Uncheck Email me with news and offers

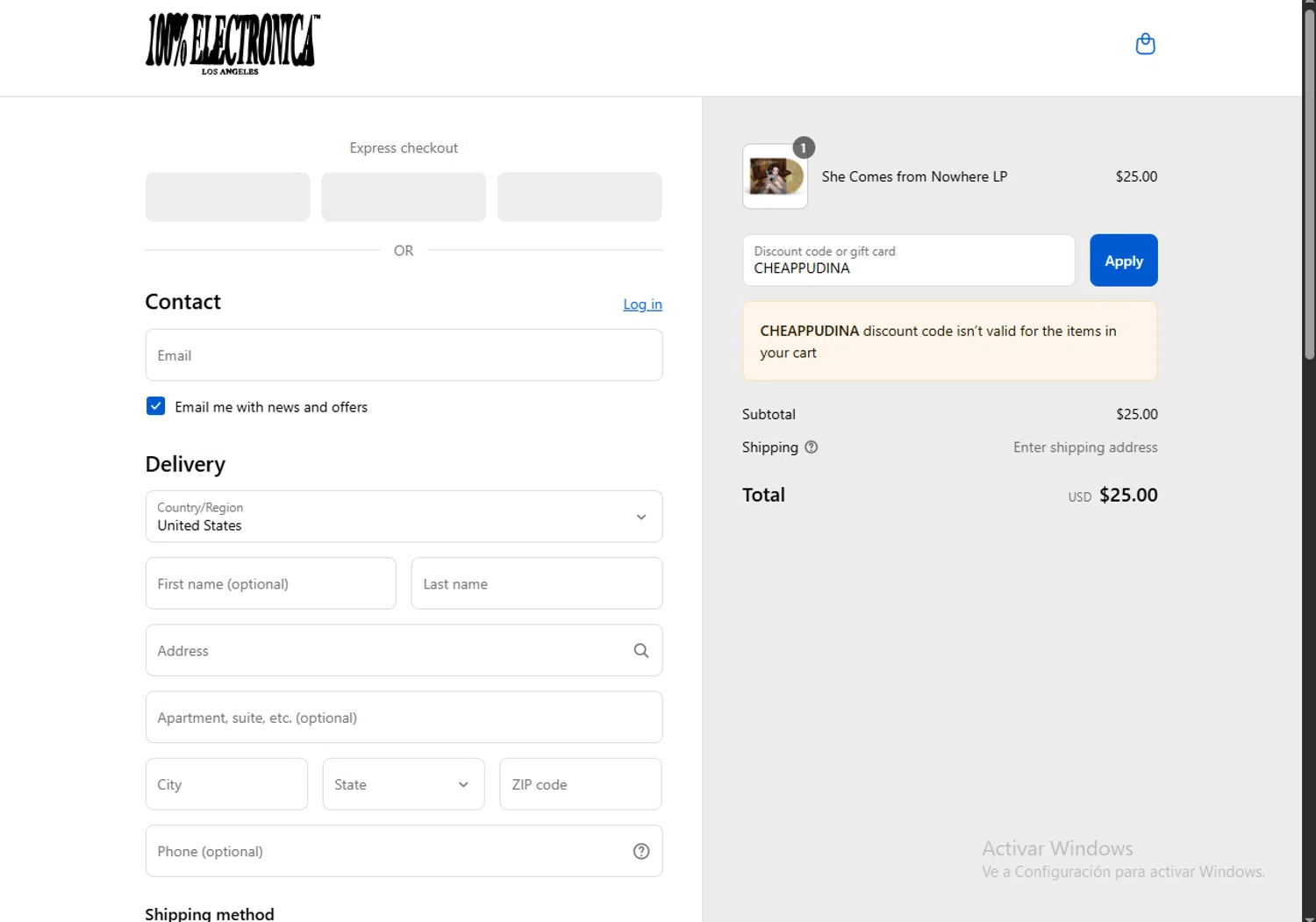pyautogui.click(x=155, y=406)
